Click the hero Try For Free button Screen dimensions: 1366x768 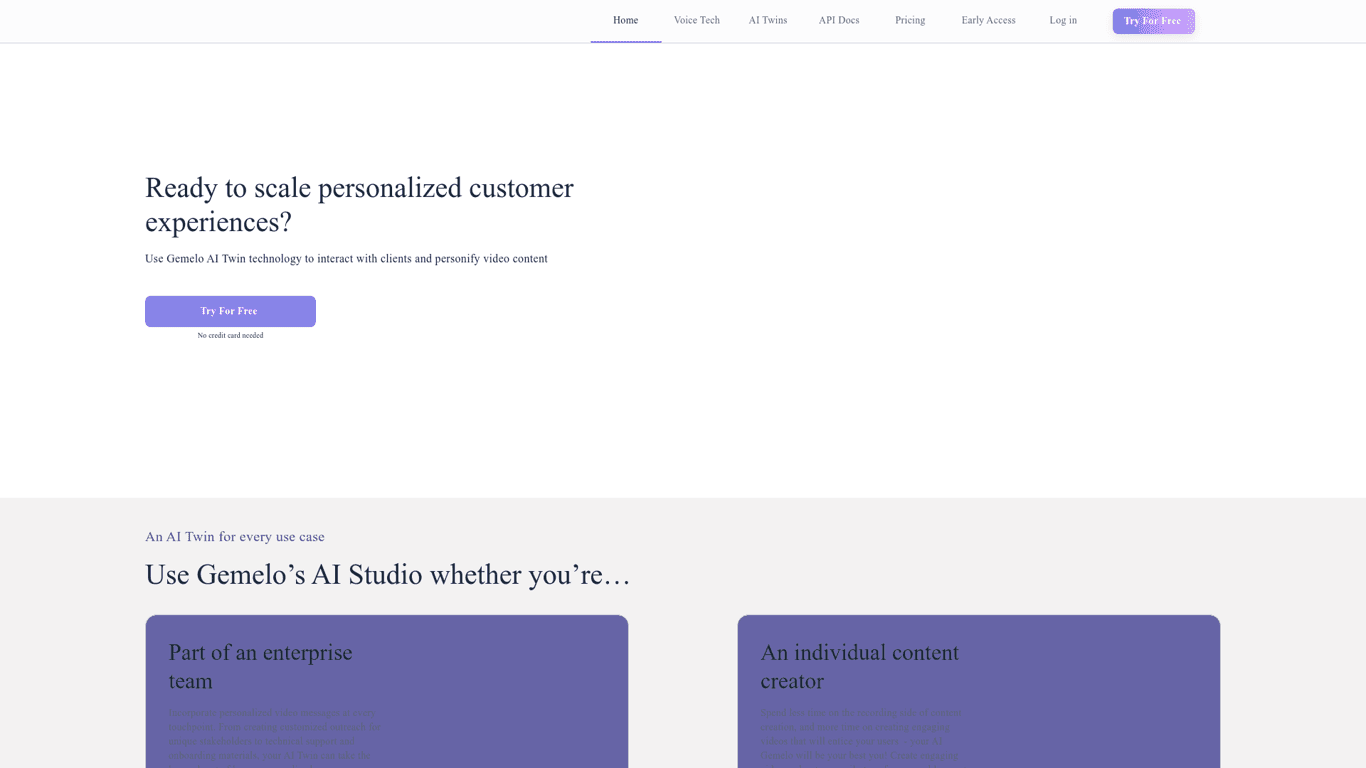(x=230, y=311)
